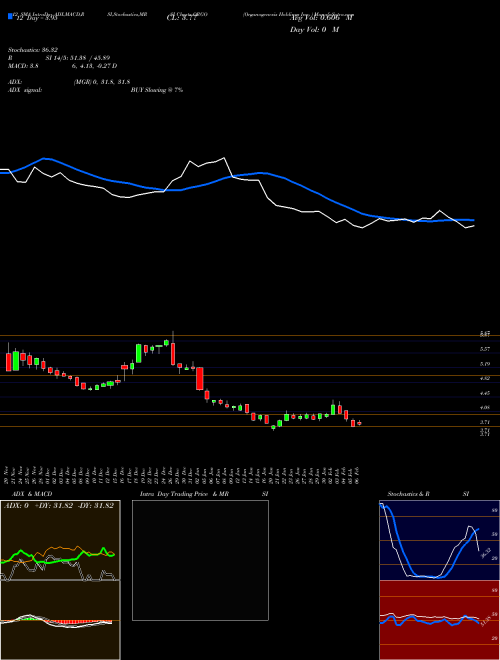Click the 36.32 label in the Stochastics panel
This screenshot has width=500, height=660.
coord(484,553)
